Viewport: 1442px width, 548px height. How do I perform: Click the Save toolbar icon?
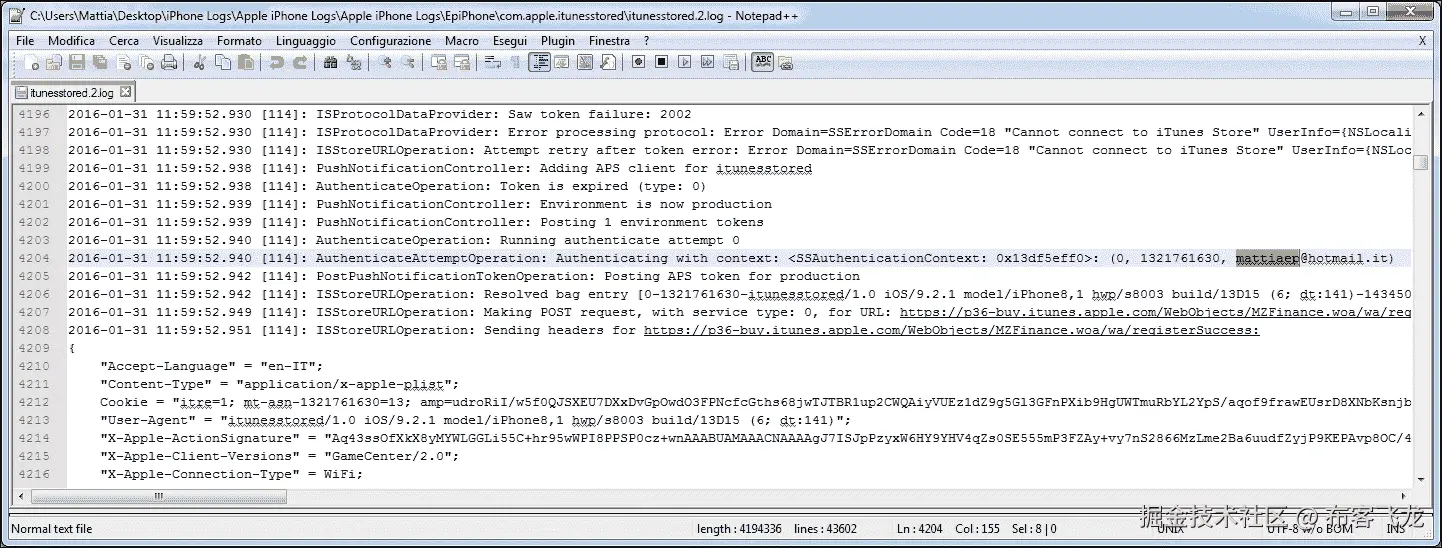(76, 63)
